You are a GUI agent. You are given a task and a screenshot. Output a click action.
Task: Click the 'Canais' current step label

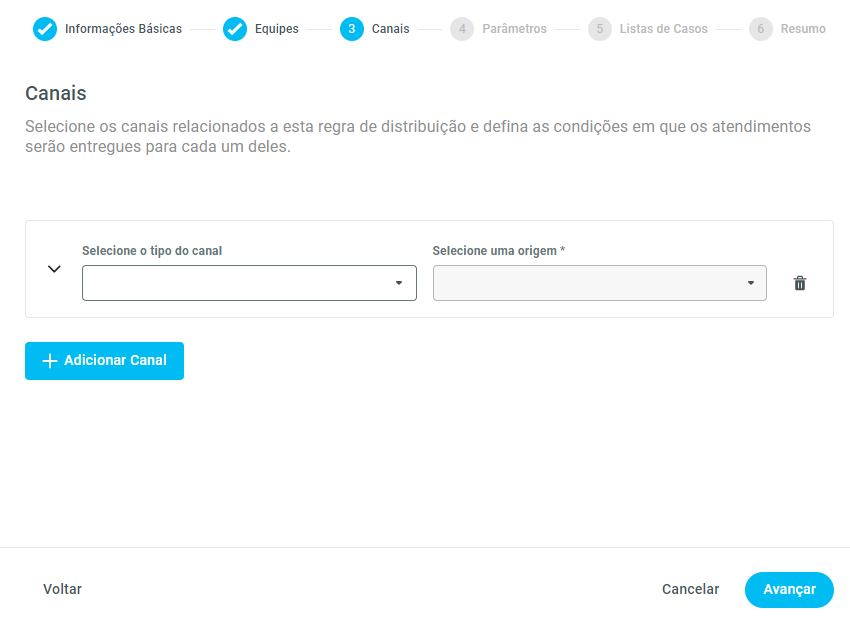coord(390,29)
